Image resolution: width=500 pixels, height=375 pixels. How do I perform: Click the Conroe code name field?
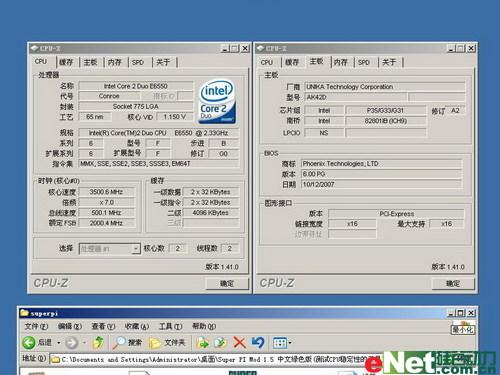(x=109, y=96)
